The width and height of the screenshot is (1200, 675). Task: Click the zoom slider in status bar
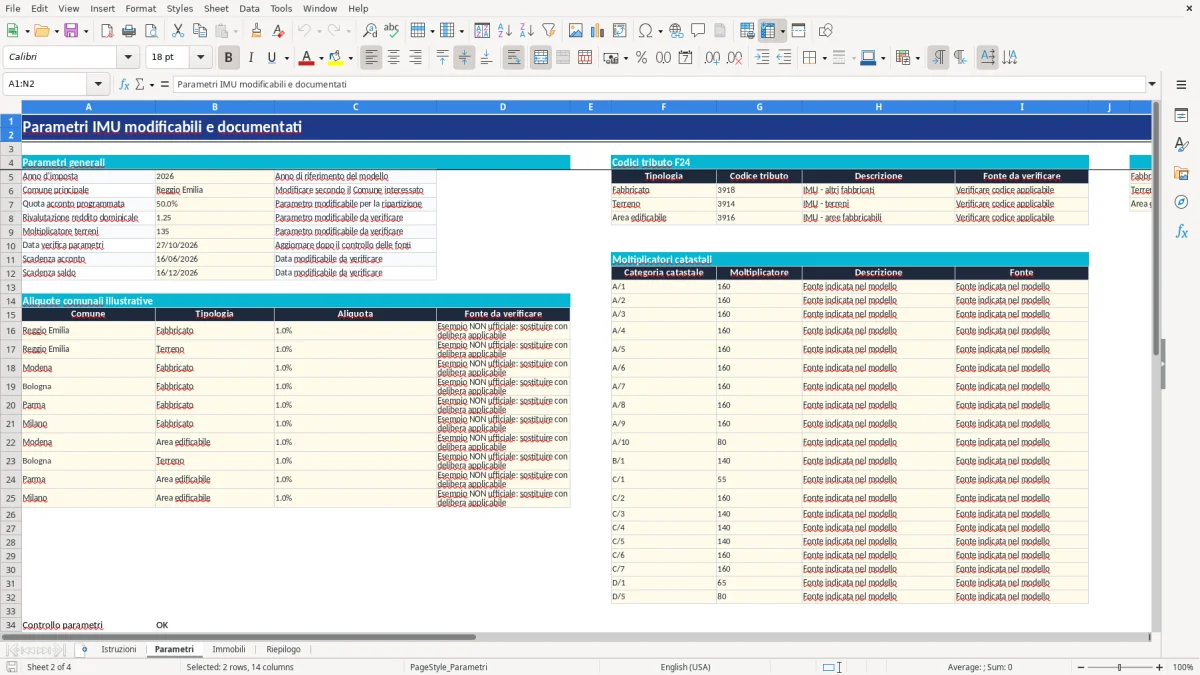click(x=1119, y=667)
